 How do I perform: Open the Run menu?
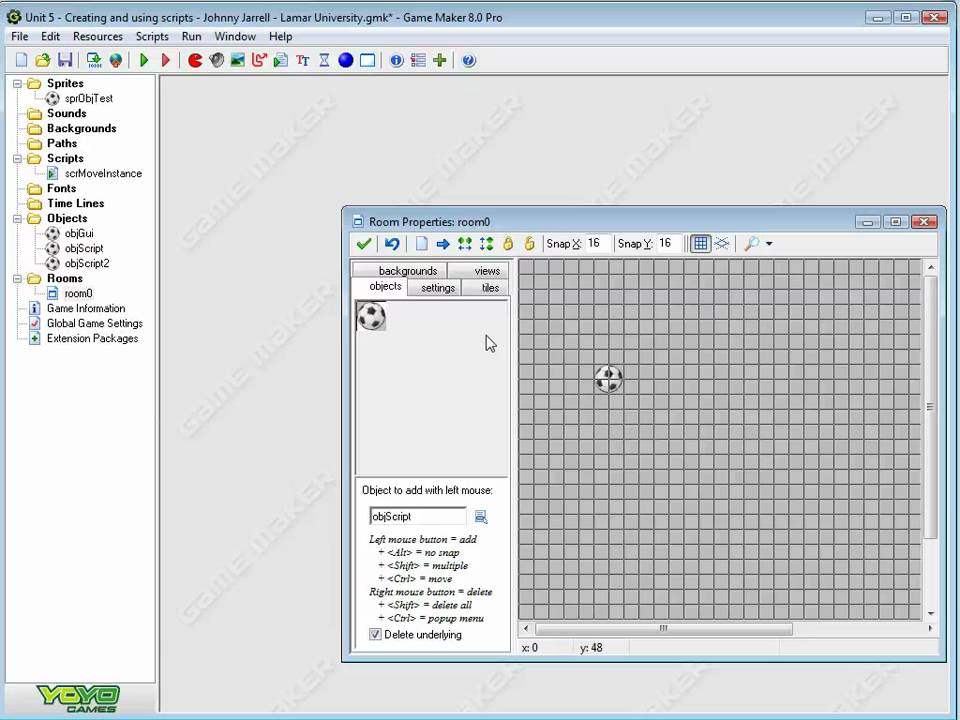[192, 36]
